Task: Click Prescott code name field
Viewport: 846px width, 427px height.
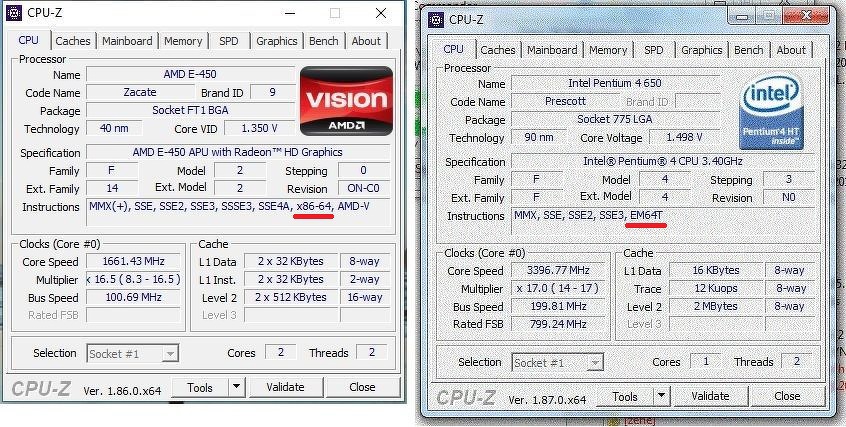Action: click(565, 101)
